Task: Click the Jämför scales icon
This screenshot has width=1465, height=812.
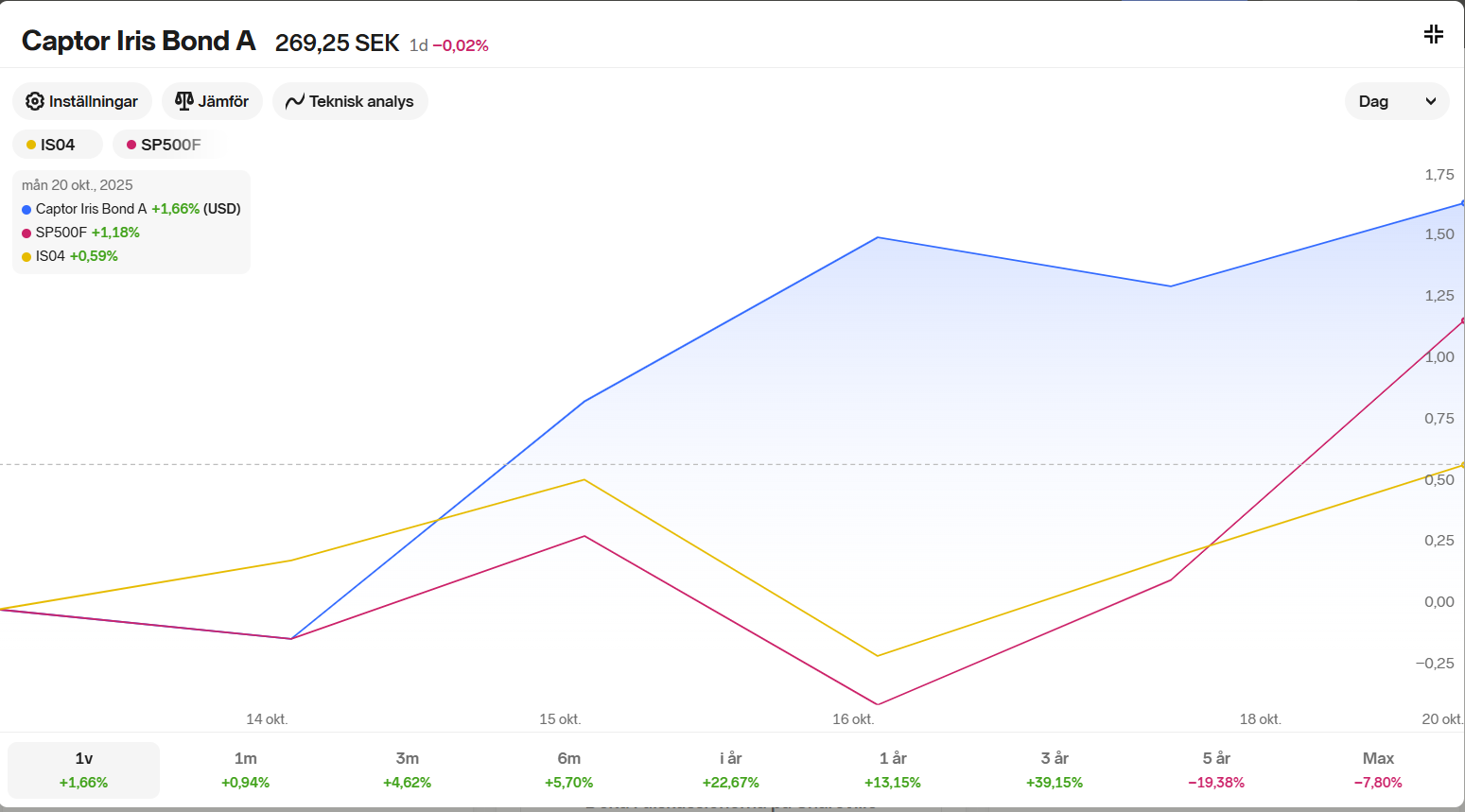Action: tap(184, 101)
